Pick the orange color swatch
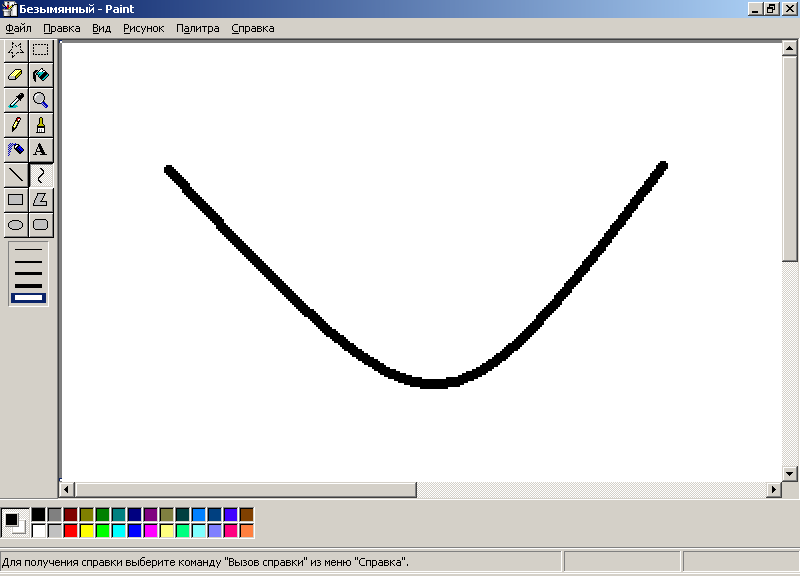This screenshot has height=576, width=800. [246, 531]
